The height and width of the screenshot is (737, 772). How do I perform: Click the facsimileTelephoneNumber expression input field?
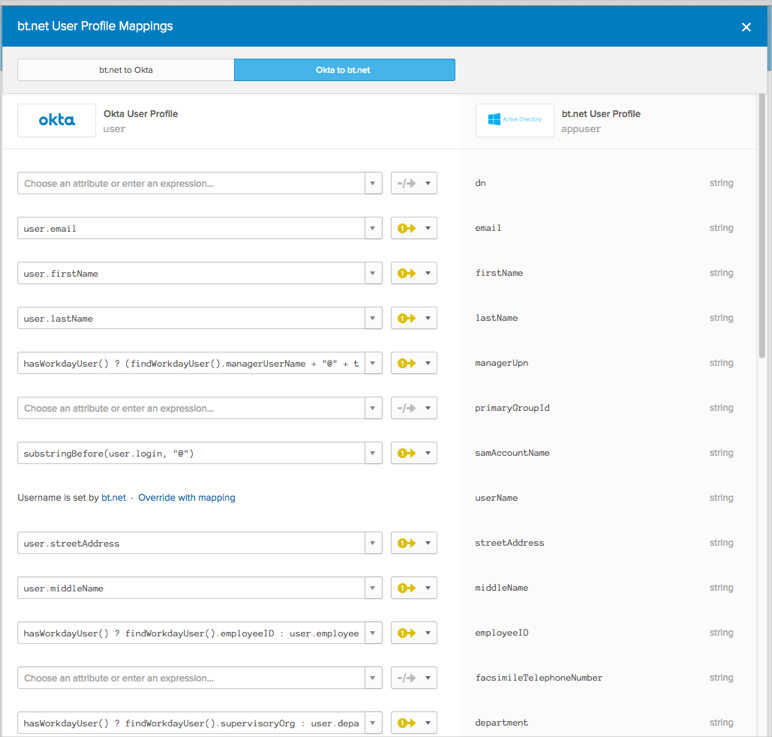[191, 678]
